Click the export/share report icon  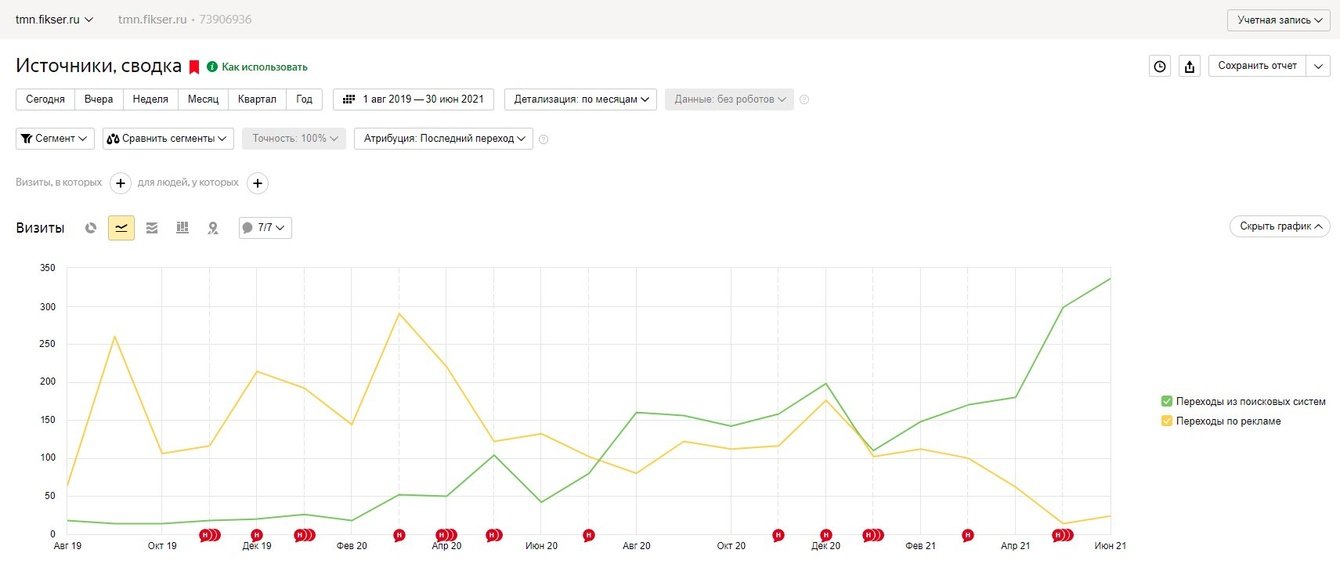tap(1189, 66)
